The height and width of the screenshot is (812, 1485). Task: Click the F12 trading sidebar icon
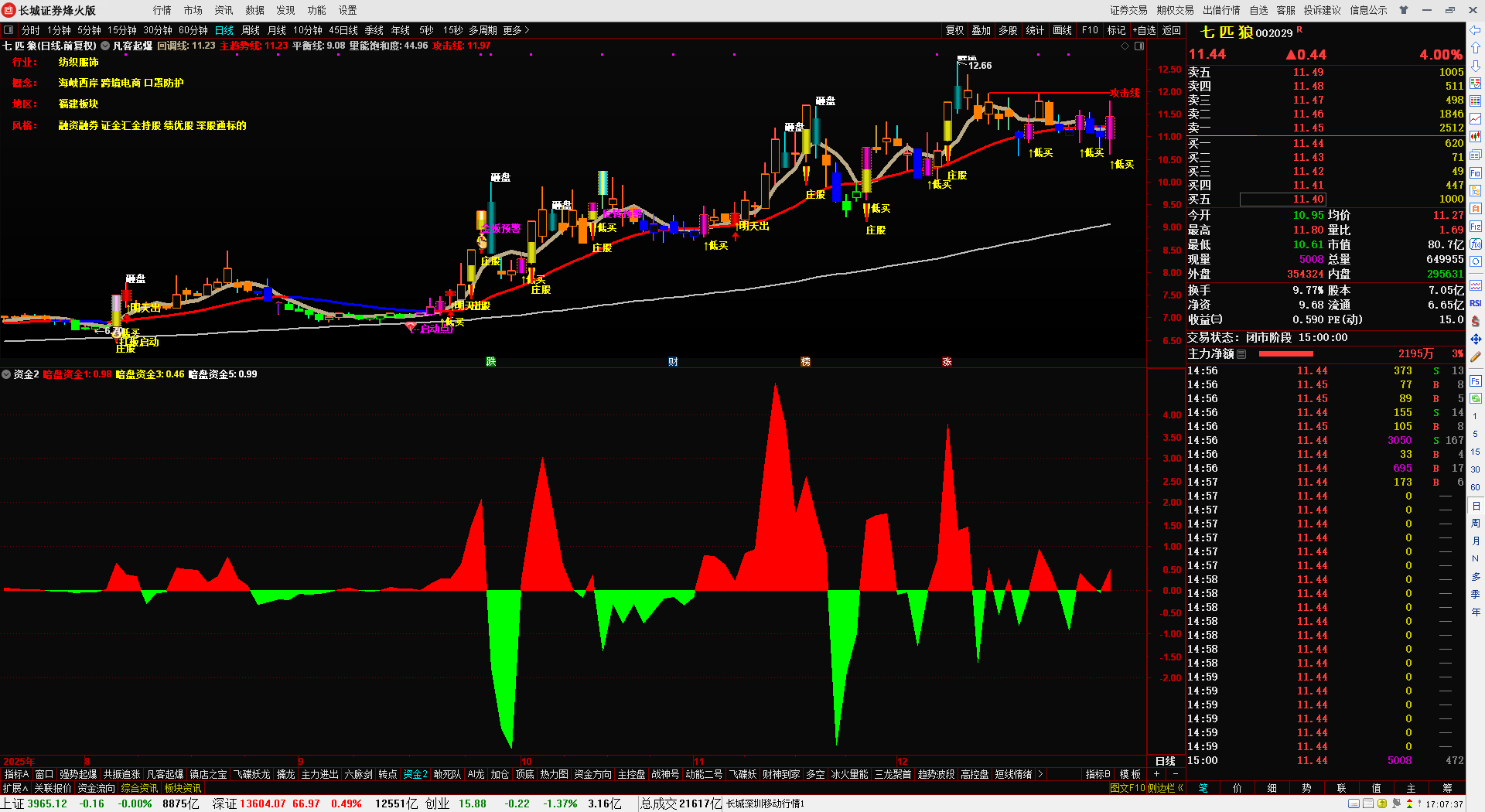click(1476, 227)
